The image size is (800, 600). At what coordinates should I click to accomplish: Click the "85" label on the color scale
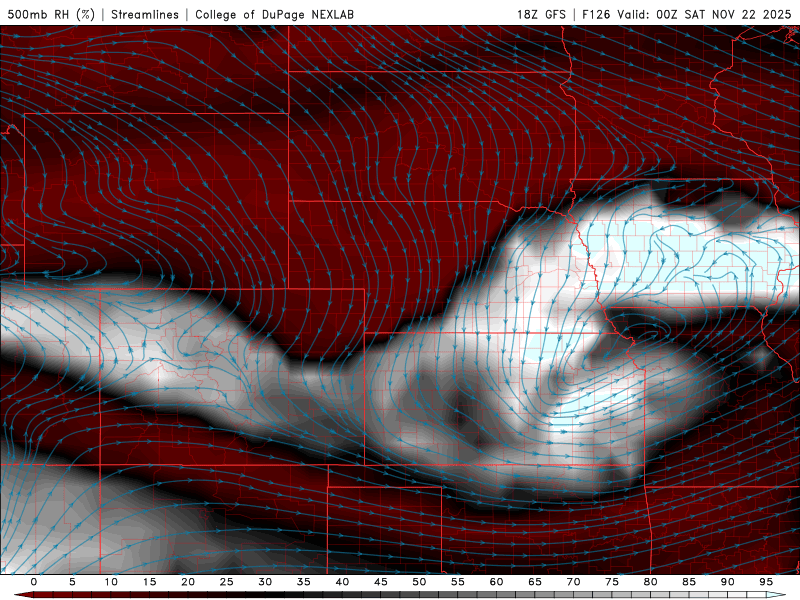[689, 582]
